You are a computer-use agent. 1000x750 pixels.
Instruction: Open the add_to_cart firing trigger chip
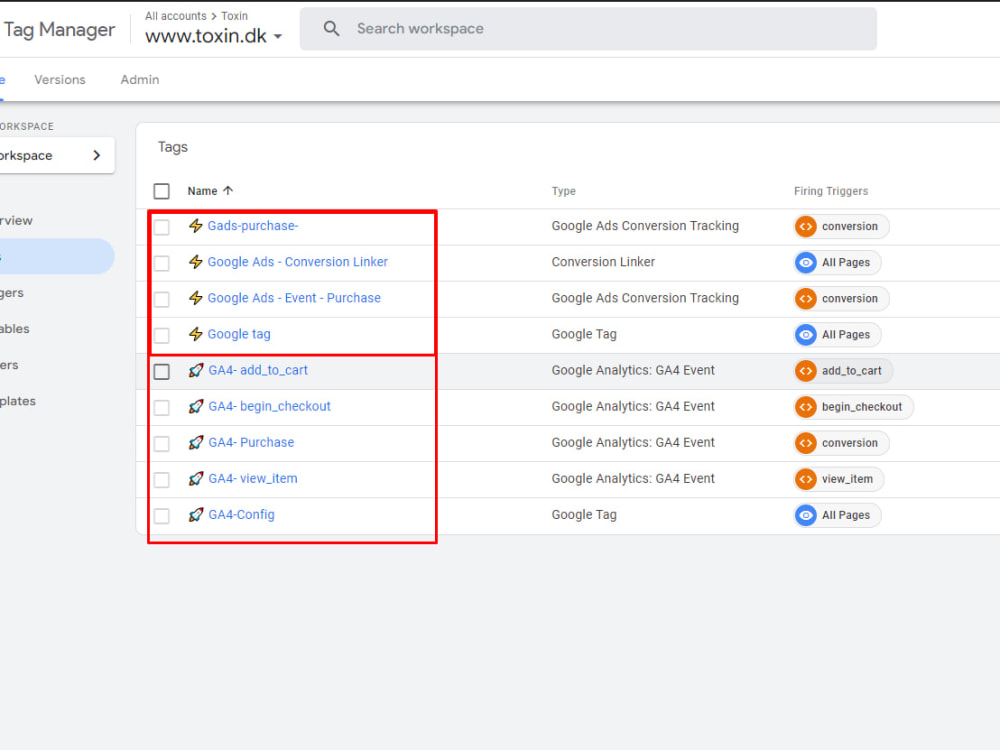(x=842, y=370)
